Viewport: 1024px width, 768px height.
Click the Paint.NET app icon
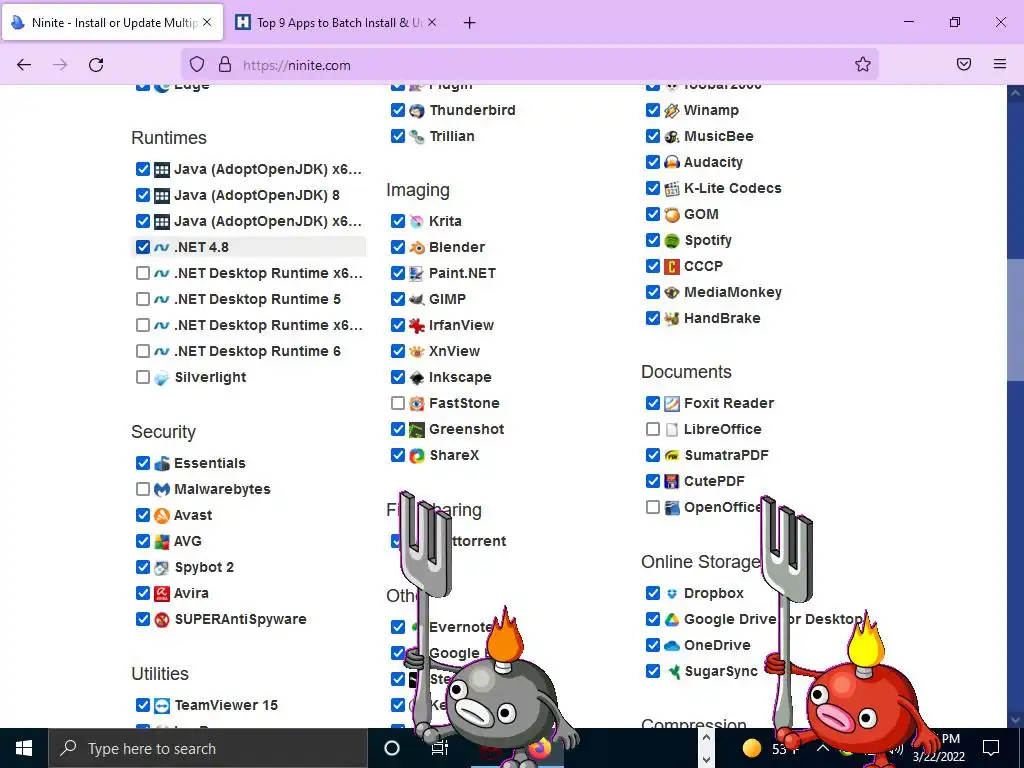(417, 274)
